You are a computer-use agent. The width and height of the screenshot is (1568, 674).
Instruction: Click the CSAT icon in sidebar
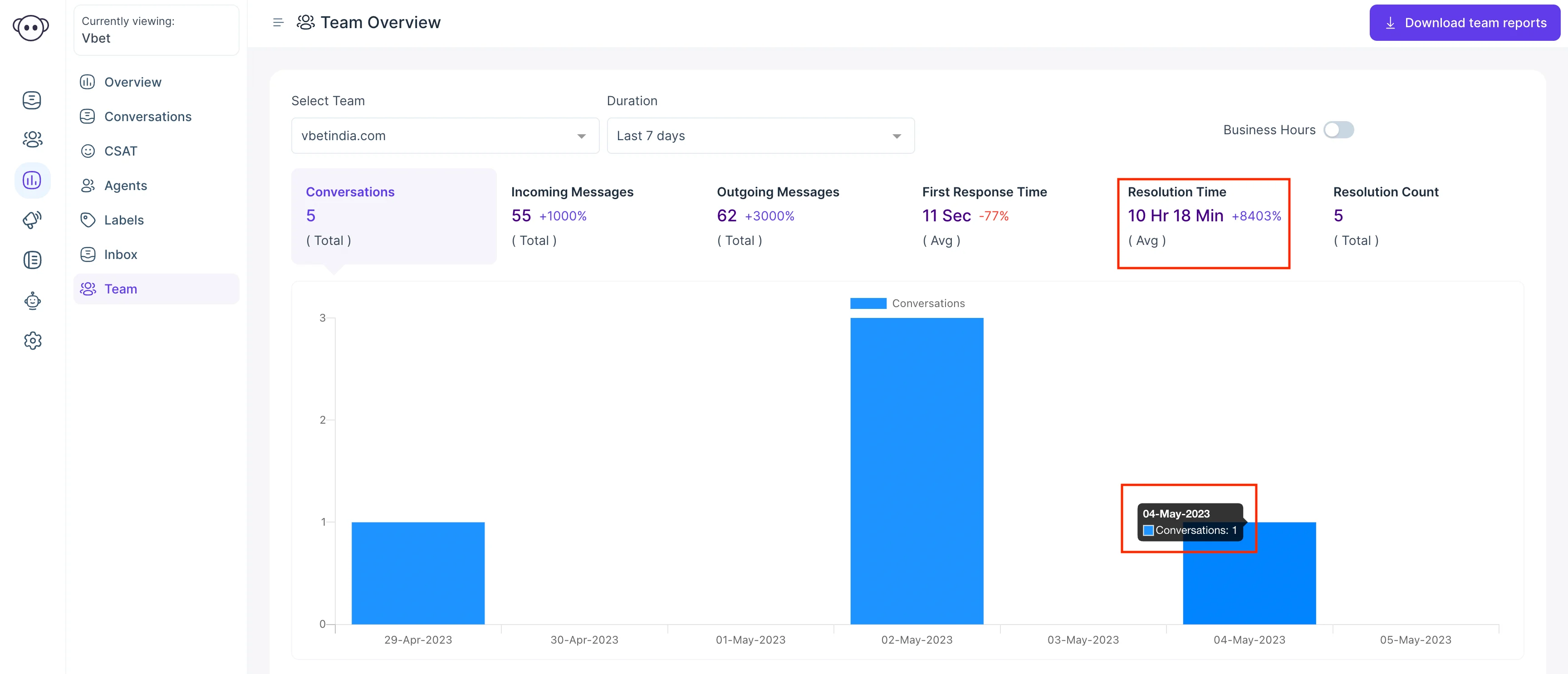pos(87,150)
